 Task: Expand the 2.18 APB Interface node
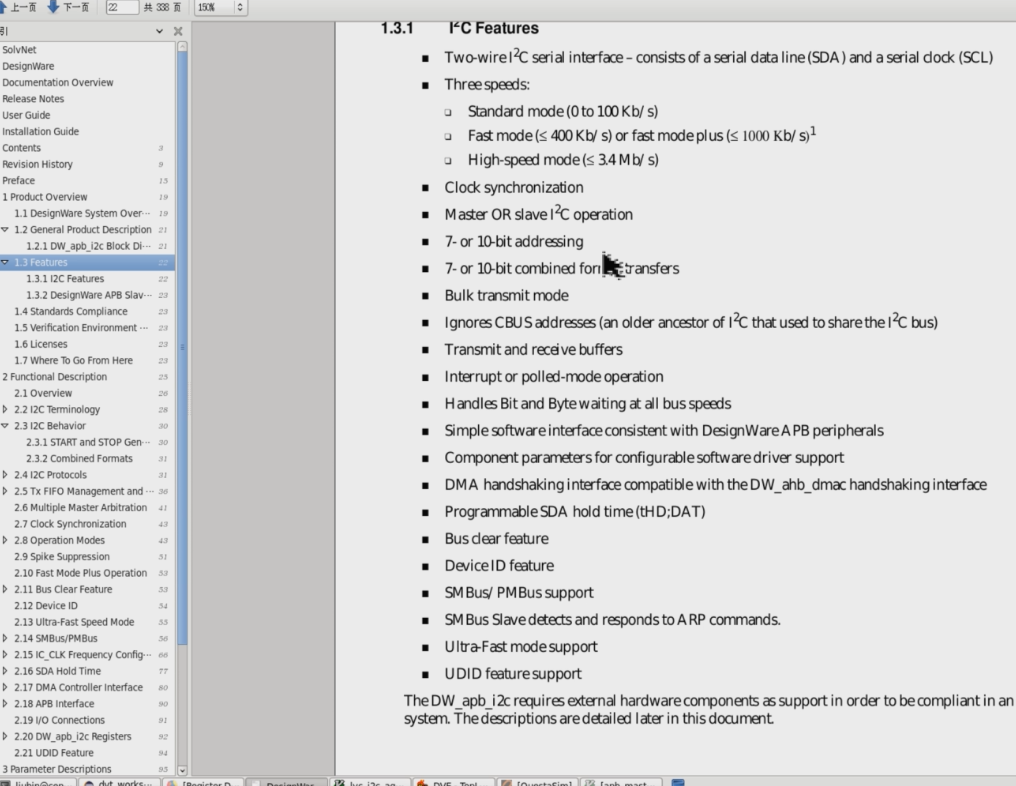coord(5,704)
